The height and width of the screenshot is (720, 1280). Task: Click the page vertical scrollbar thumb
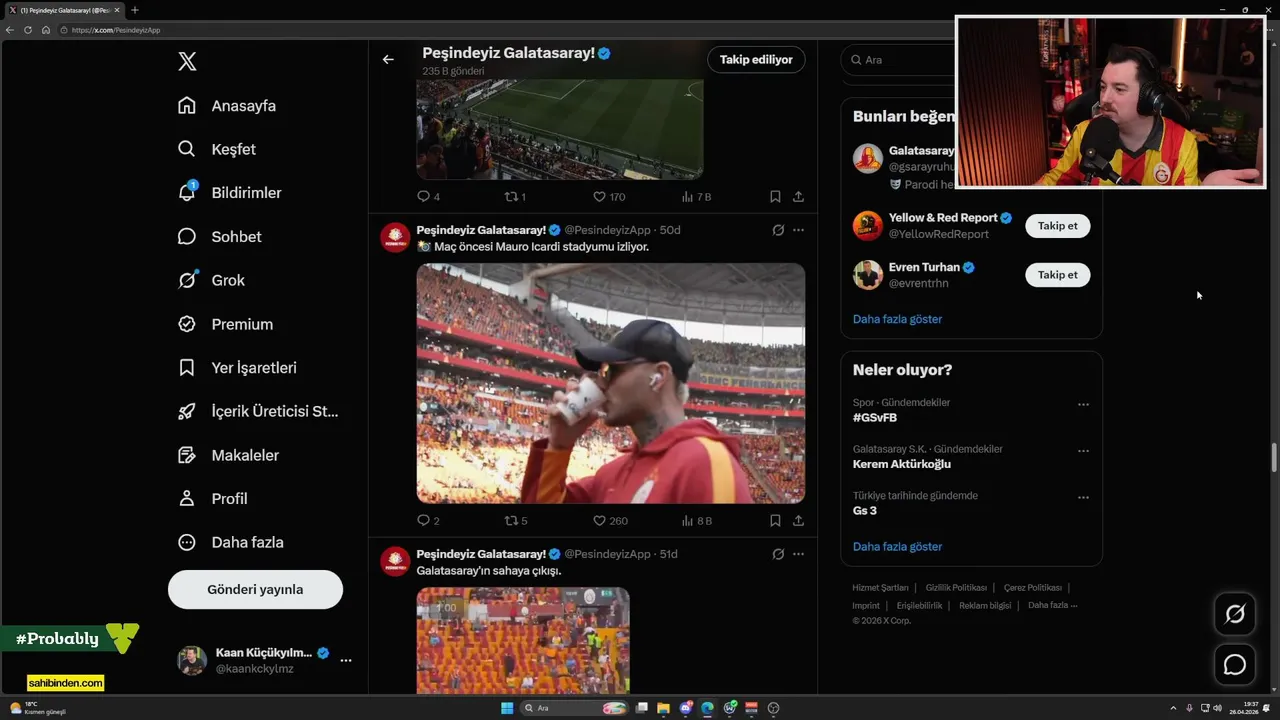coord(1274,458)
